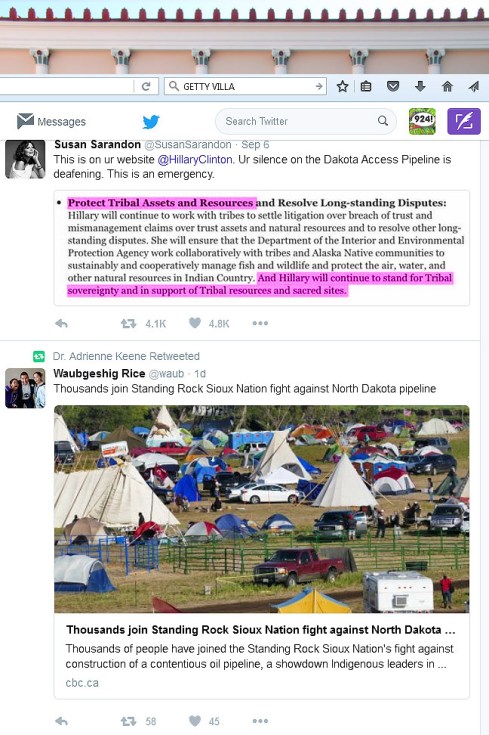Save the page to Pocket
489x735 pixels.
[393, 86]
